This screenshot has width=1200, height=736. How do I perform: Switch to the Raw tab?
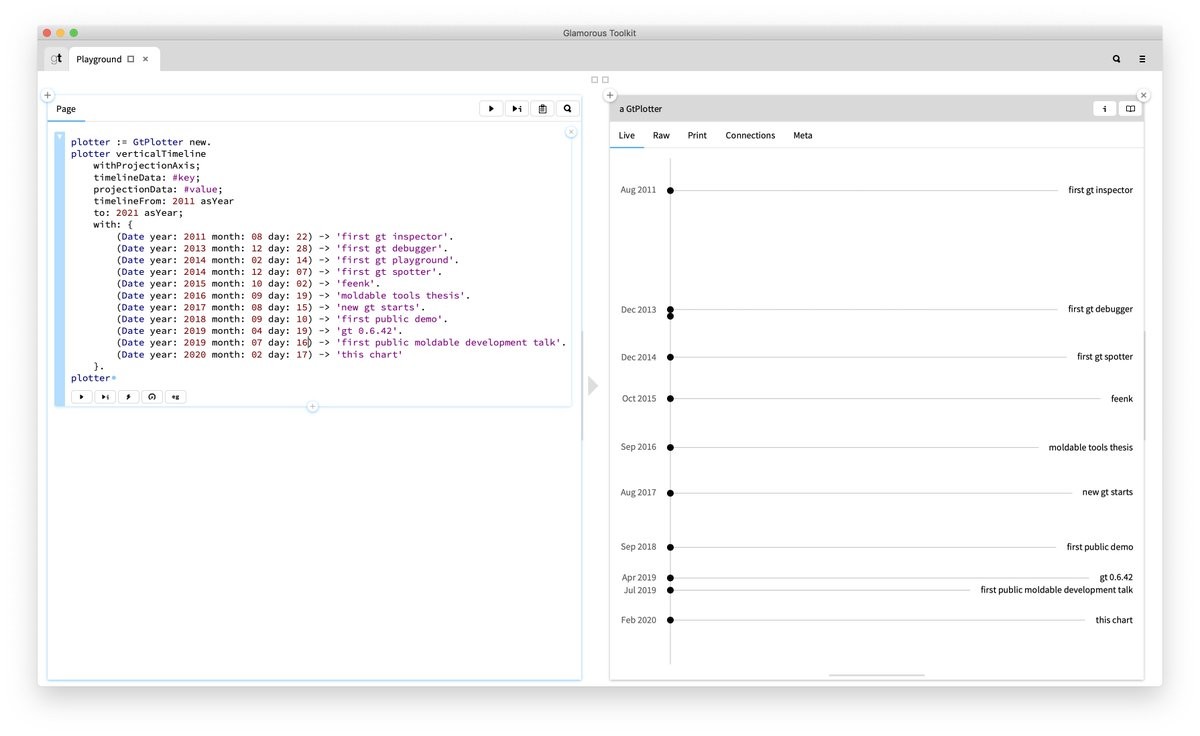[661, 135]
